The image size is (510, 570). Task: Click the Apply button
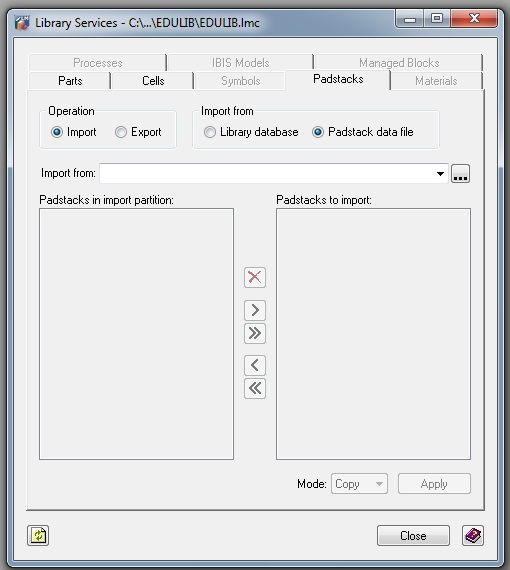point(434,484)
